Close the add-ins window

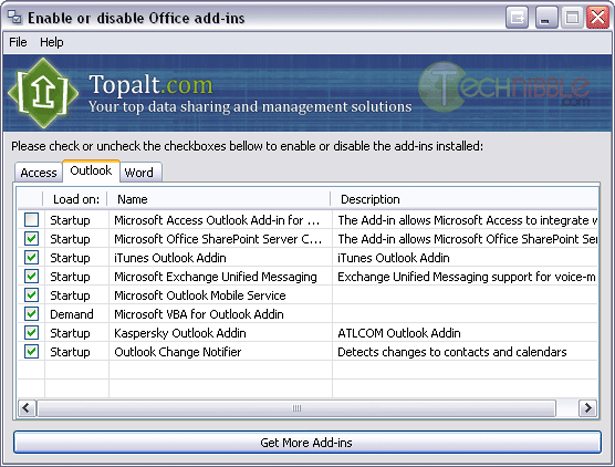(x=597, y=17)
